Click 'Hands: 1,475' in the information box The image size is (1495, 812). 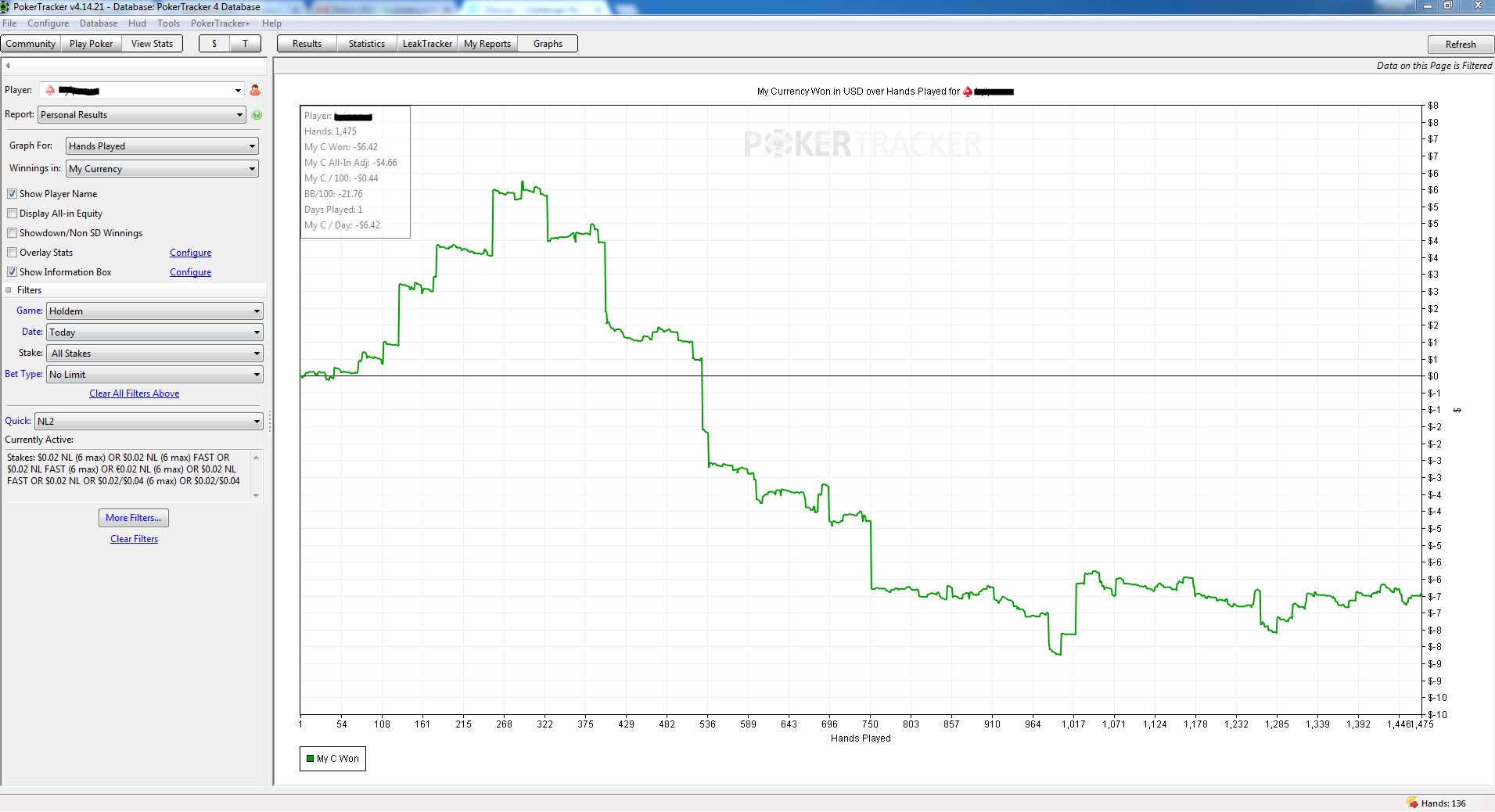pyautogui.click(x=330, y=131)
